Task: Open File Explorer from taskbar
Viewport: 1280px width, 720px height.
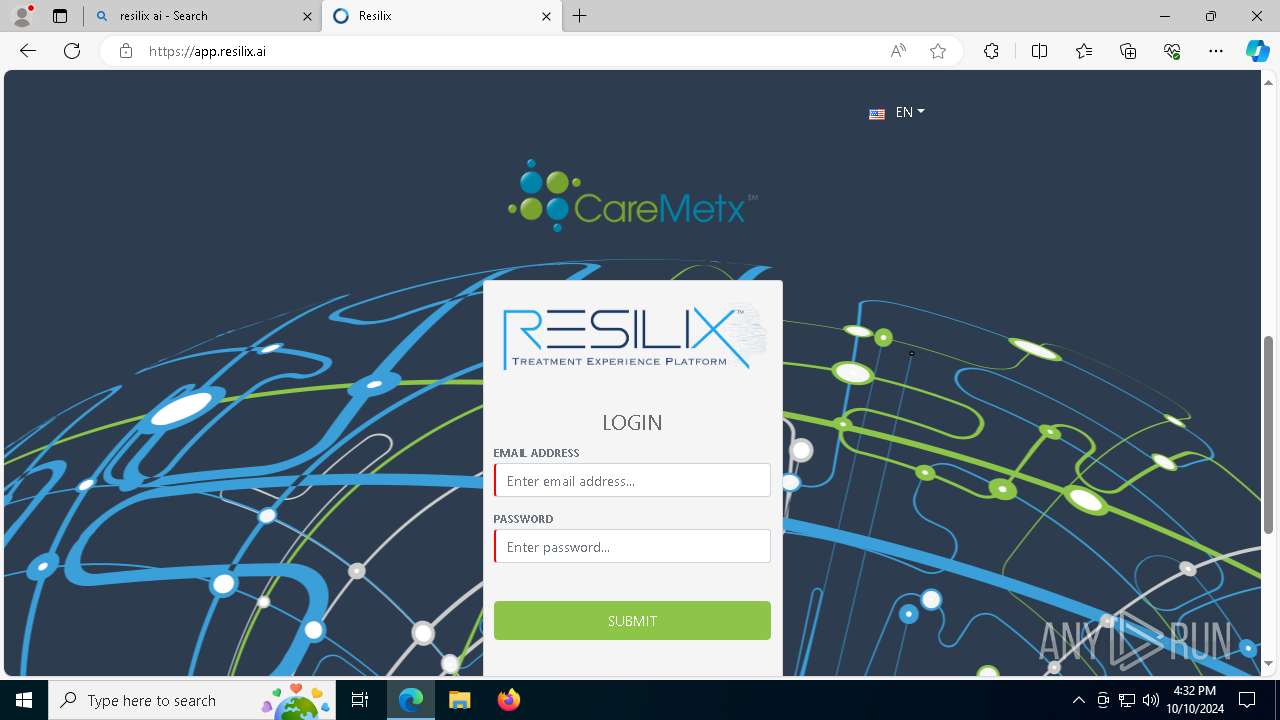Action: coord(459,700)
